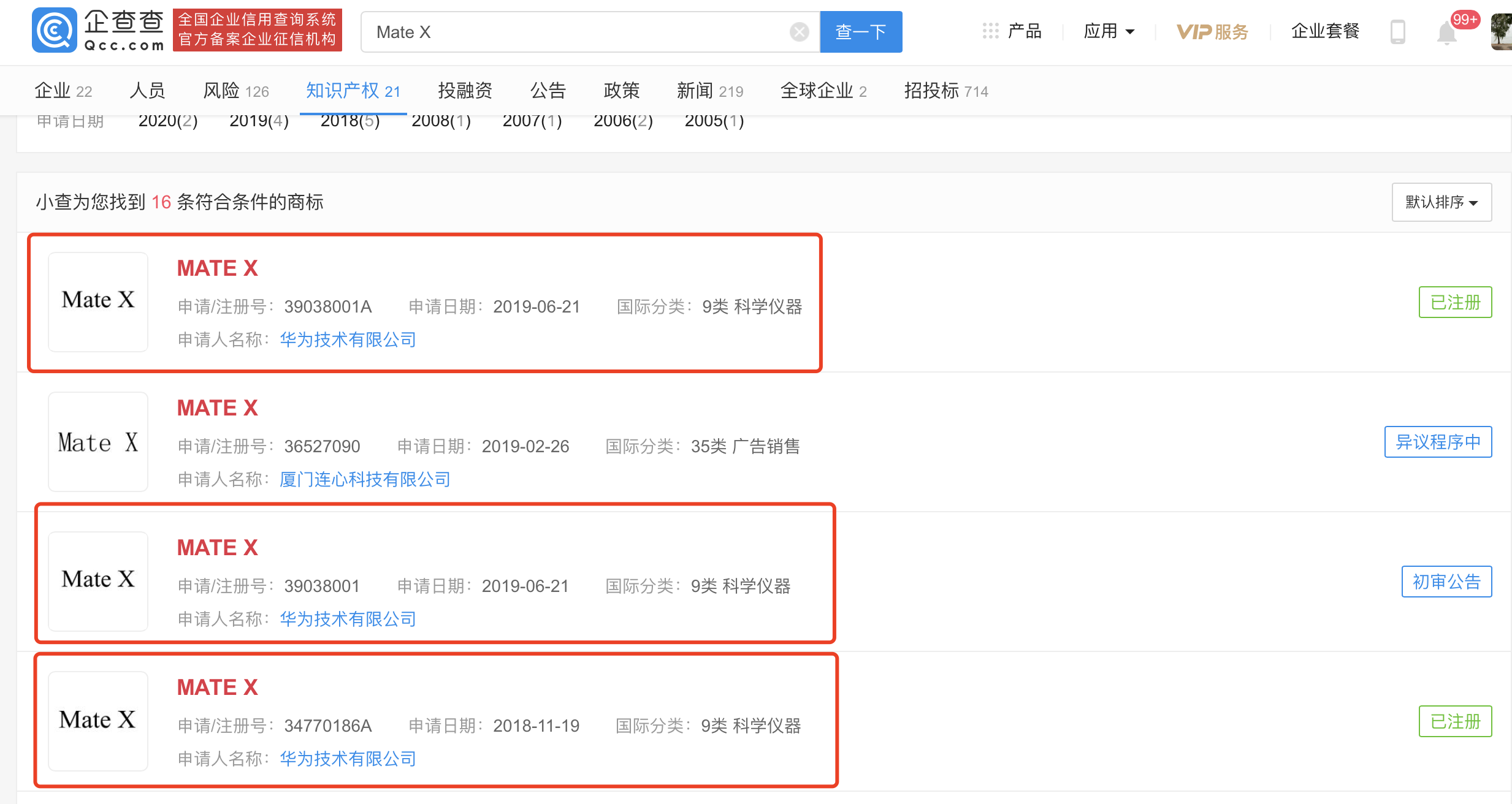Clear the search box text
Viewport: 1512px width, 804px height.
point(799,32)
